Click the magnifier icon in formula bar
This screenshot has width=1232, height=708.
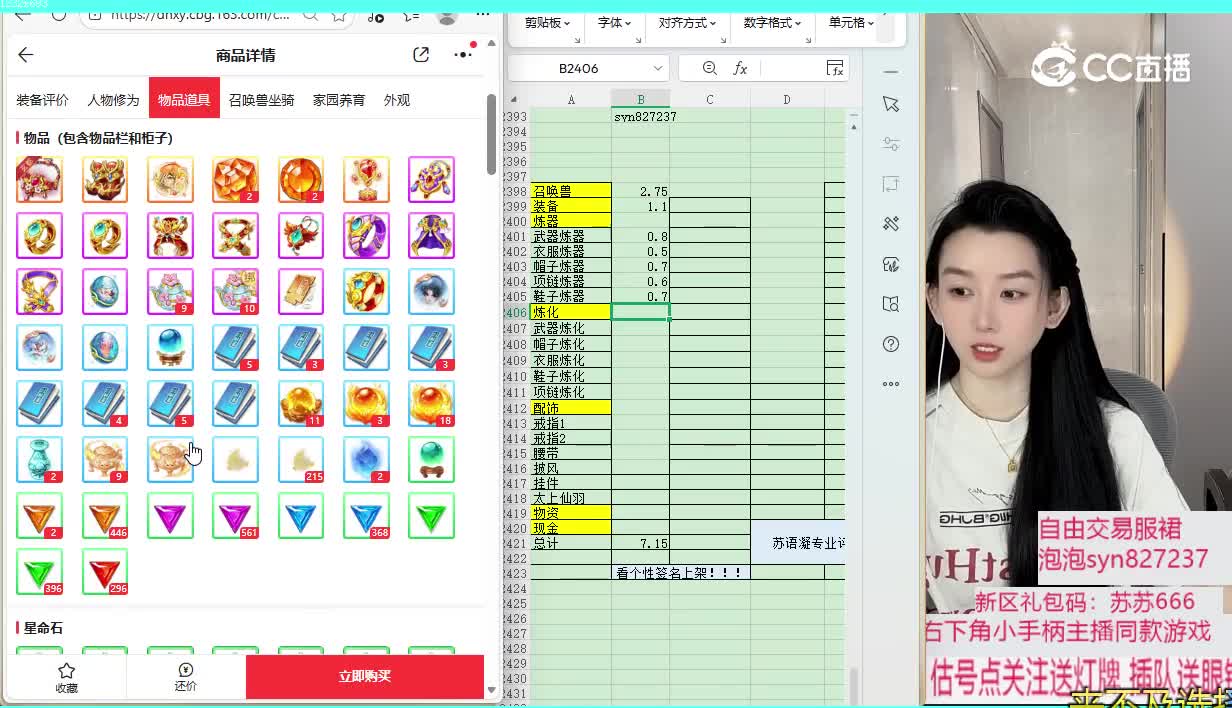tap(709, 68)
